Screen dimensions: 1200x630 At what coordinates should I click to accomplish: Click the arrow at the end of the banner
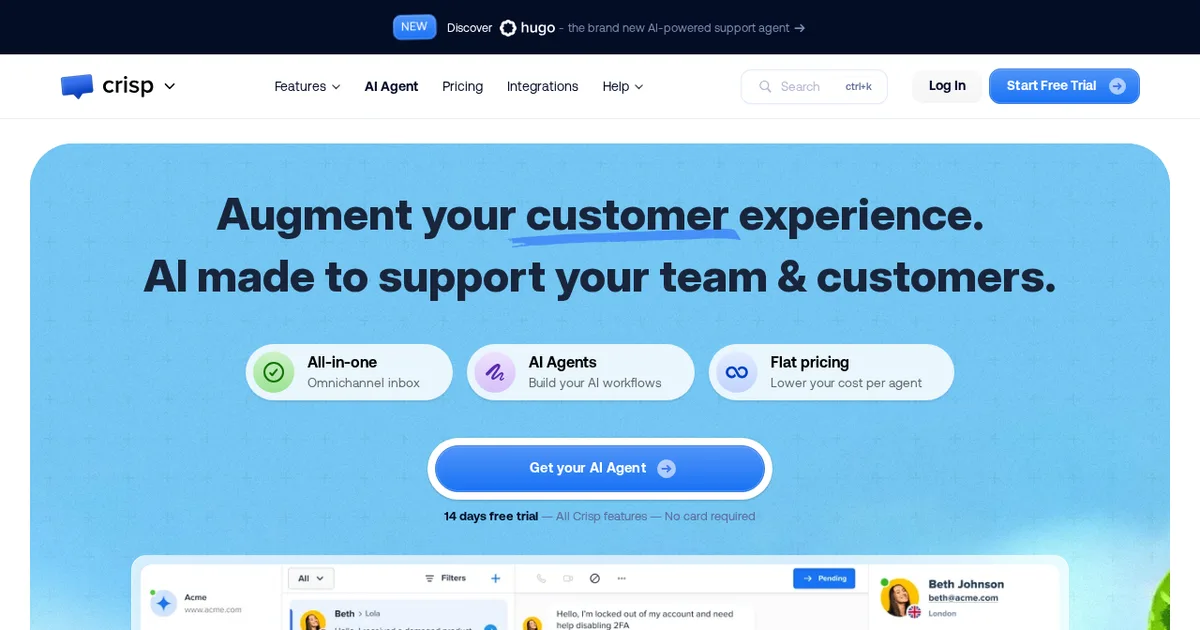click(799, 28)
